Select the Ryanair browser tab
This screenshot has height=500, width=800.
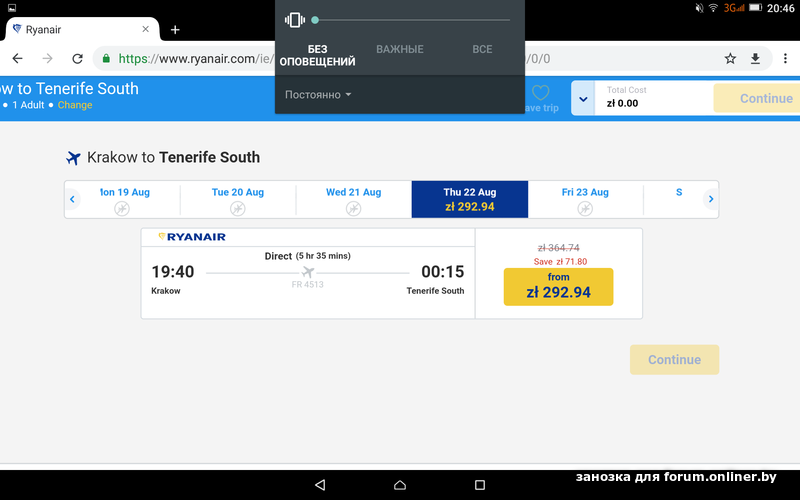coord(82,30)
